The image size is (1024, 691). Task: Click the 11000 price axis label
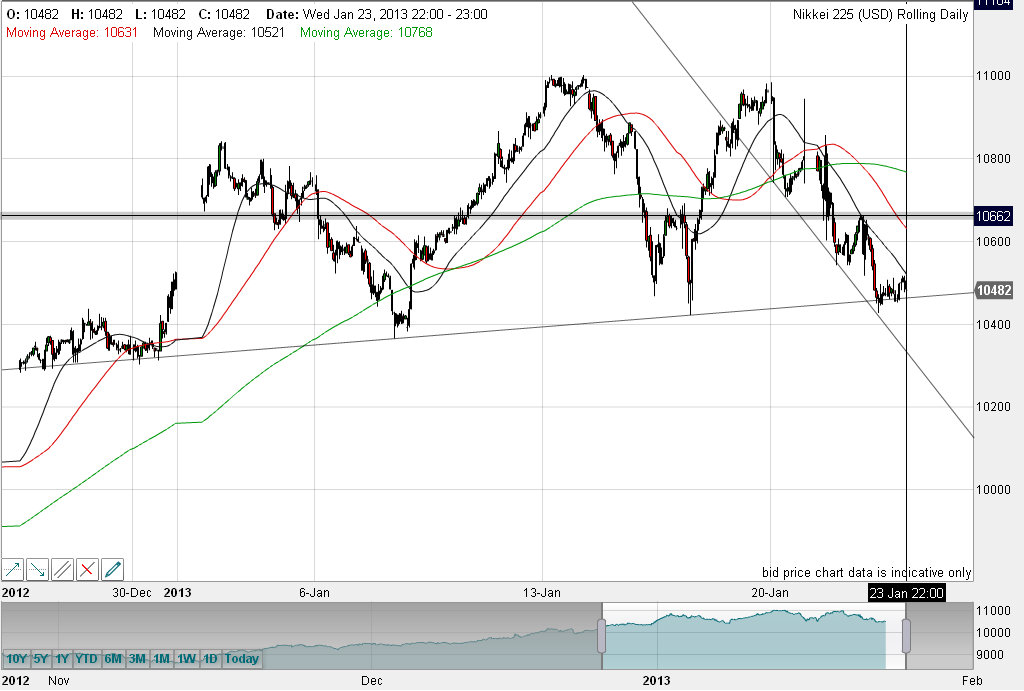pyautogui.click(x=993, y=76)
